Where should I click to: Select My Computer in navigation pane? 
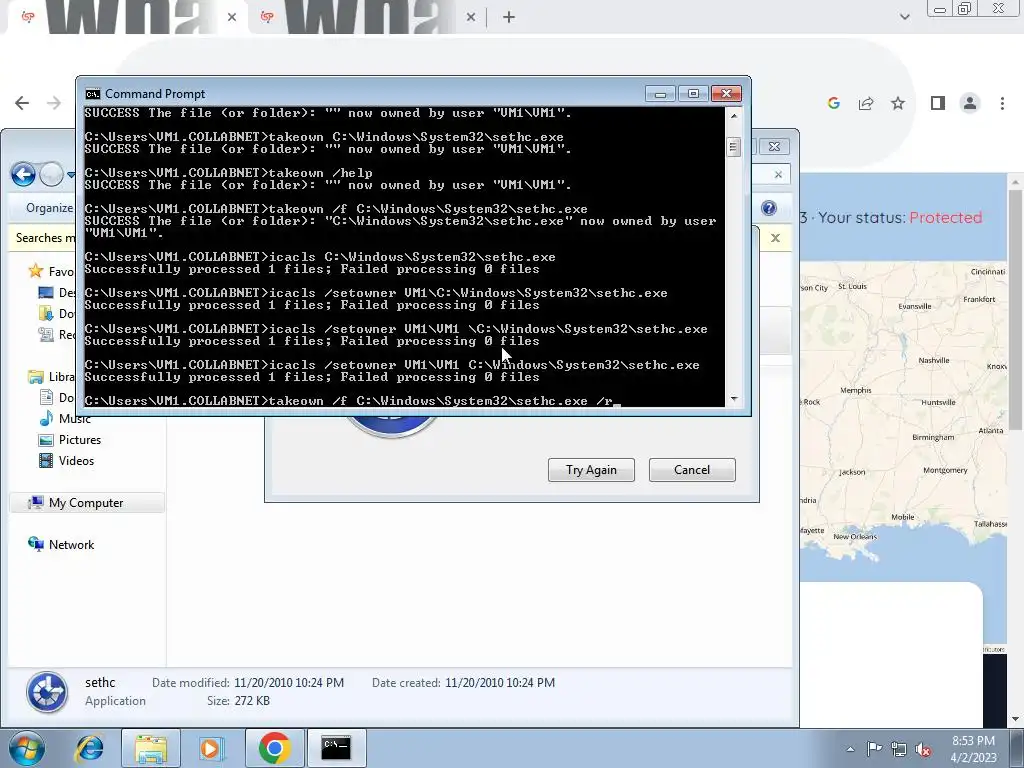pos(86,503)
